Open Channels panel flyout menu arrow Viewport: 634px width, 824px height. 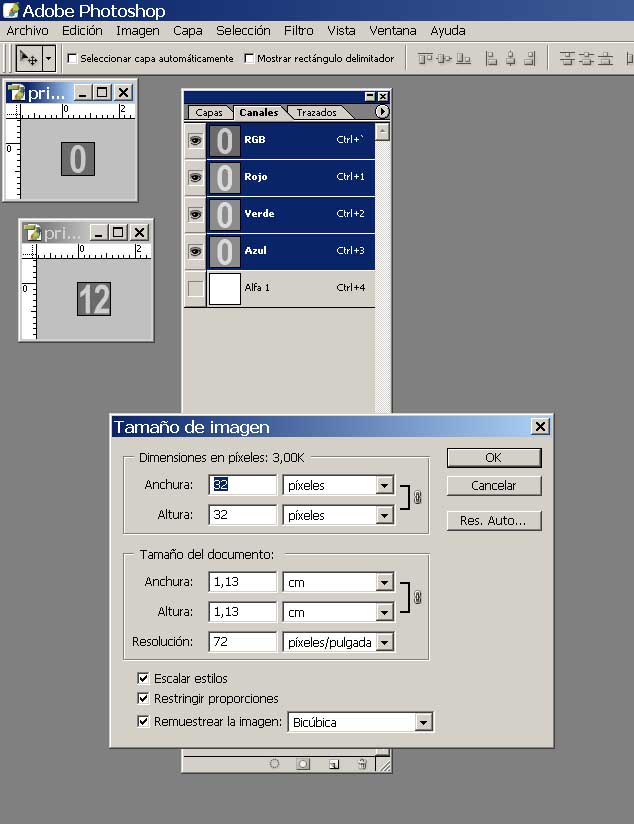[381, 112]
